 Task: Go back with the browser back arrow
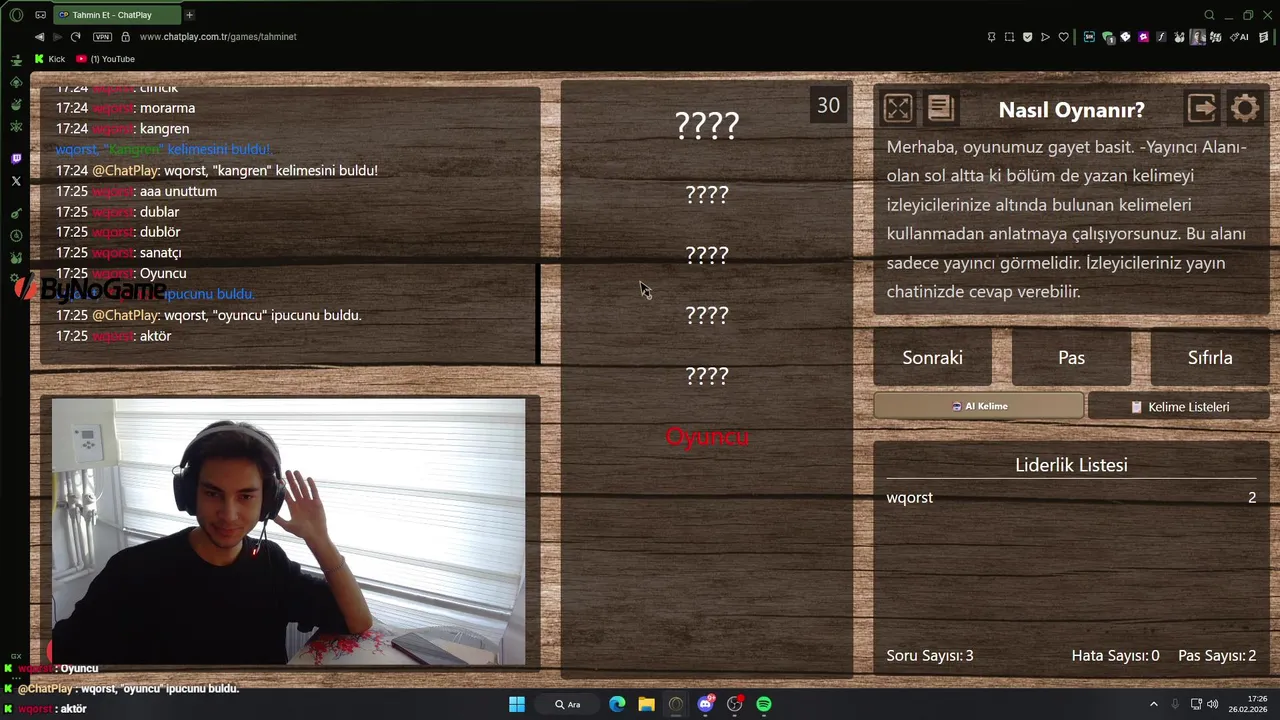(39, 37)
